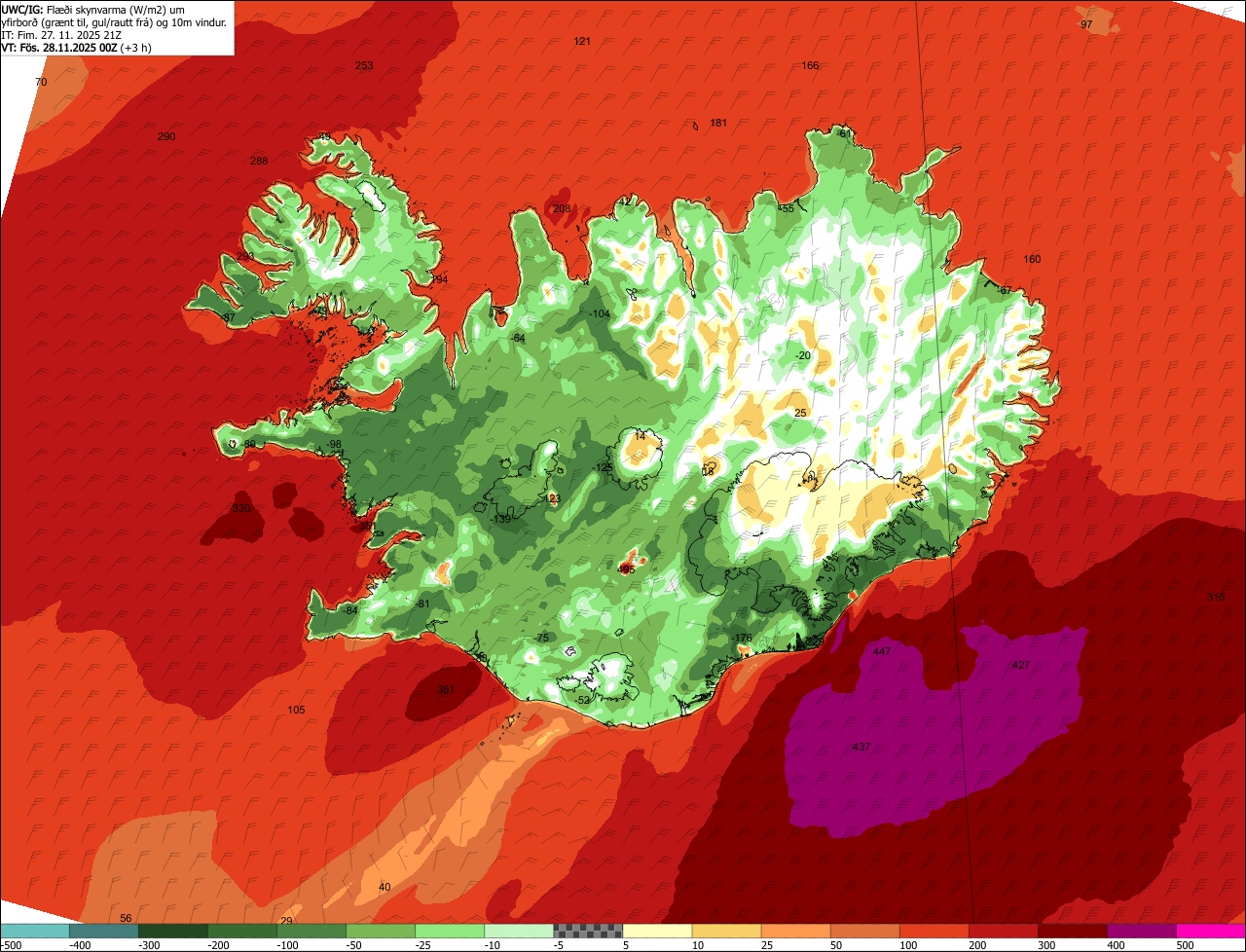Click the 447 value off the southeast coast
Image resolution: width=1246 pixels, height=952 pixels.
pos(882,651)
